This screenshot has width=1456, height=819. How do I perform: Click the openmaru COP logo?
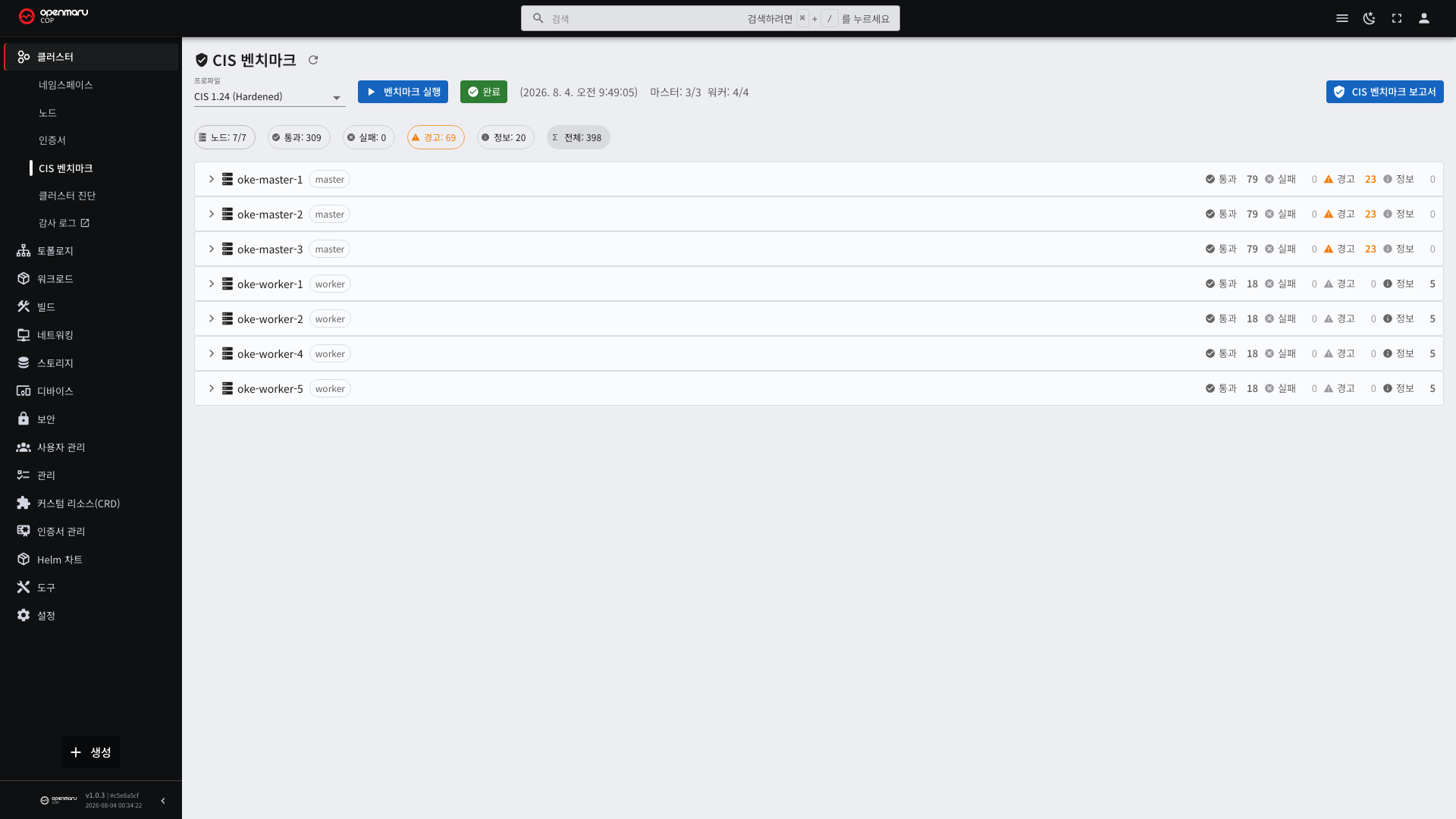pos(53,16)
